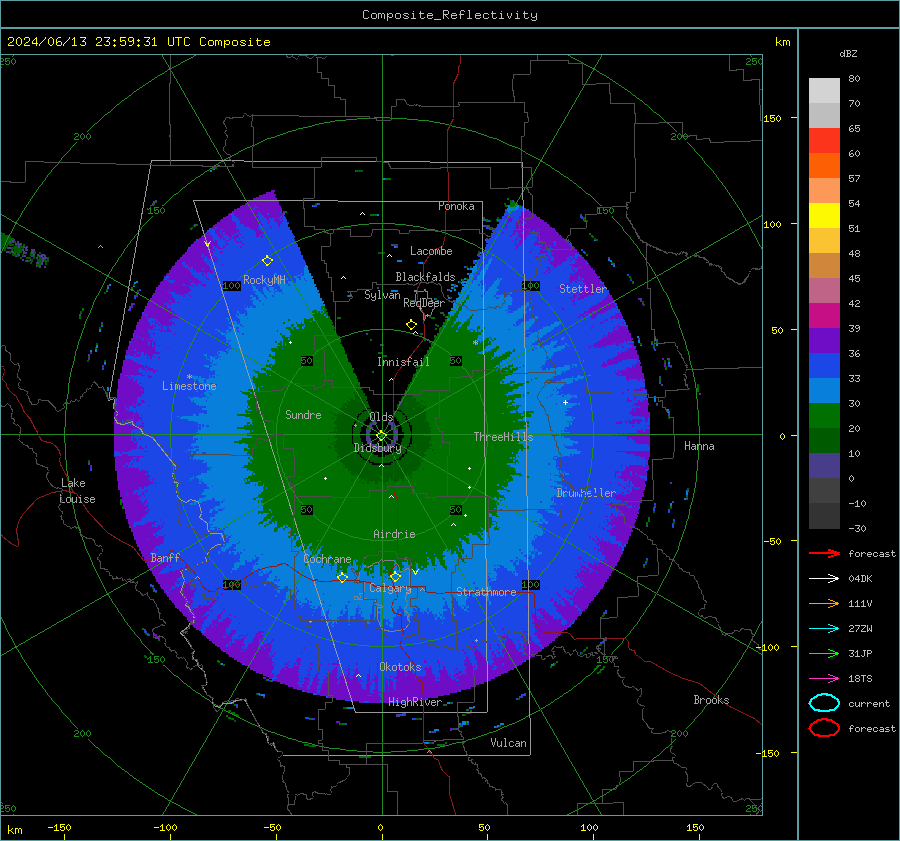Screen dimensions: 900x841
Task: Click the yellow diamond marker under Cochrane
Action: coord(342,577)
